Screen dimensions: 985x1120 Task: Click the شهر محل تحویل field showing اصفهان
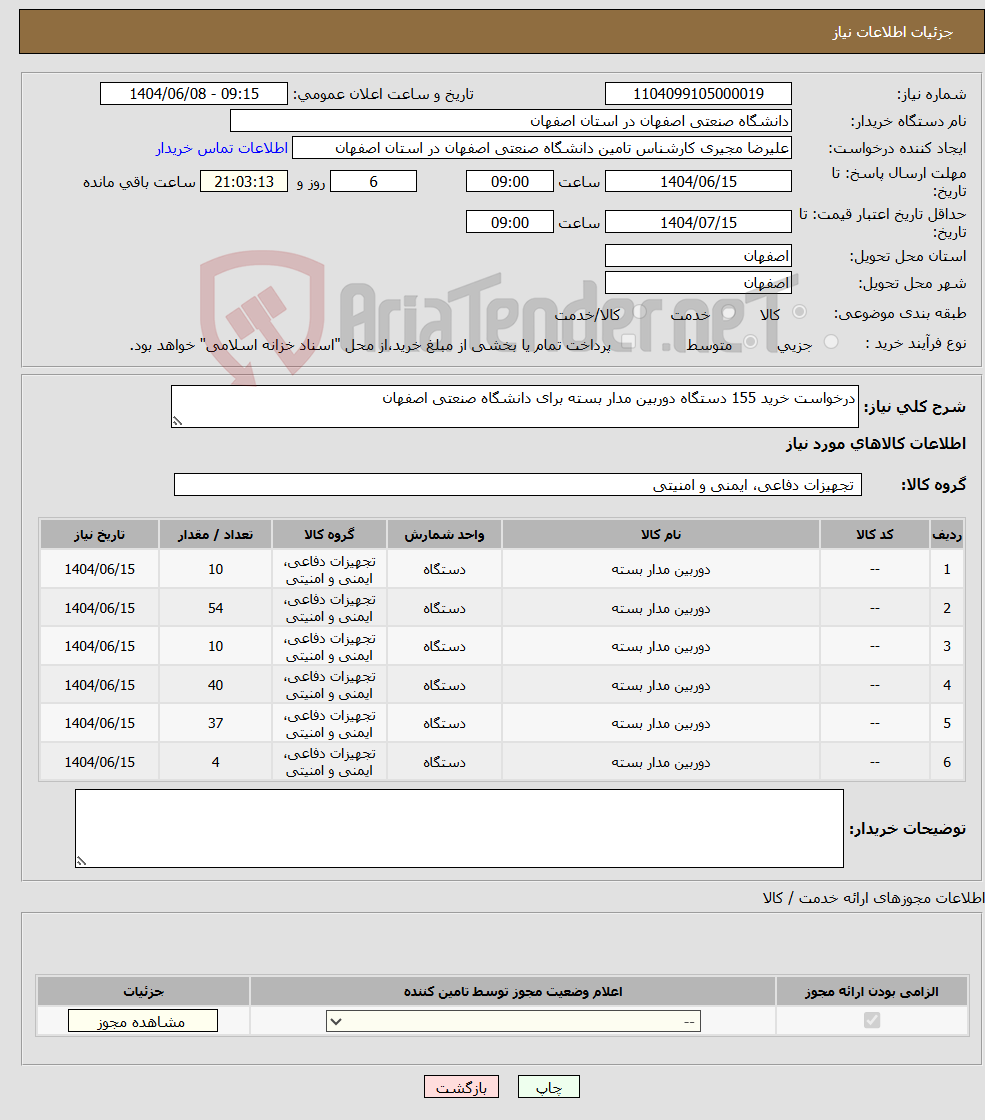(697, 281)
